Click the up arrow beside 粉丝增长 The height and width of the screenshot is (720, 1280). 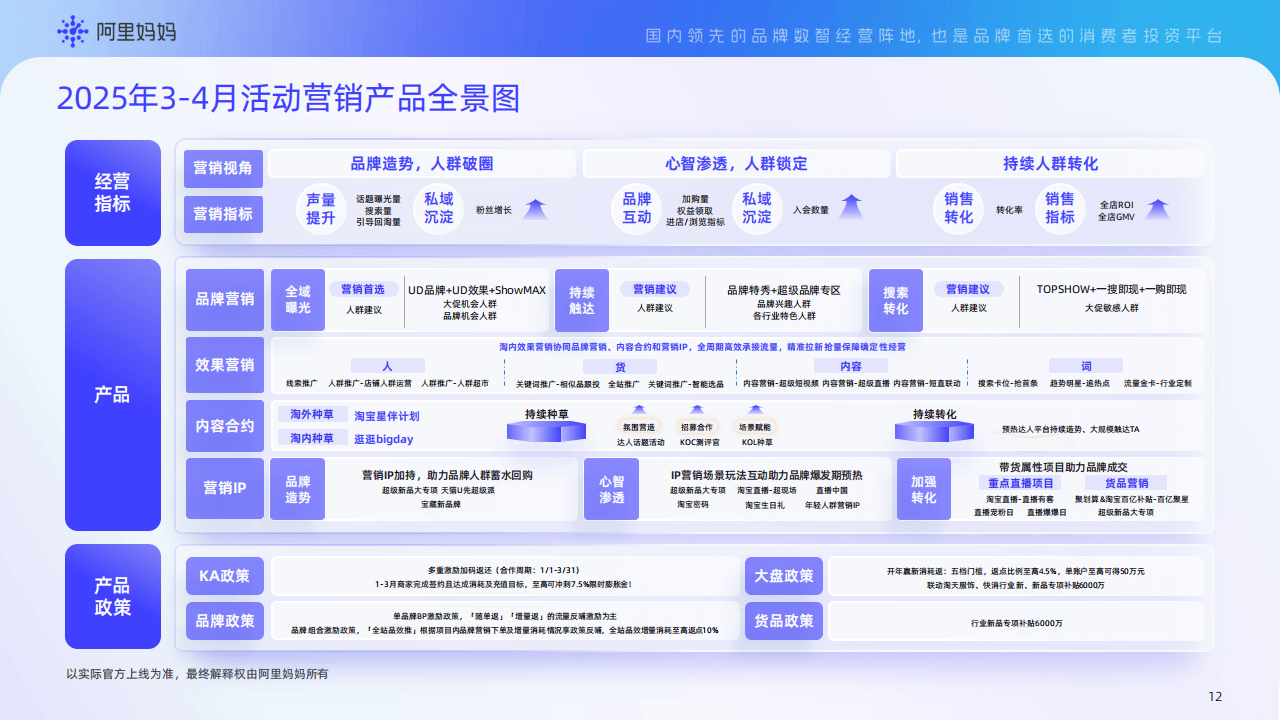(535, 210)
